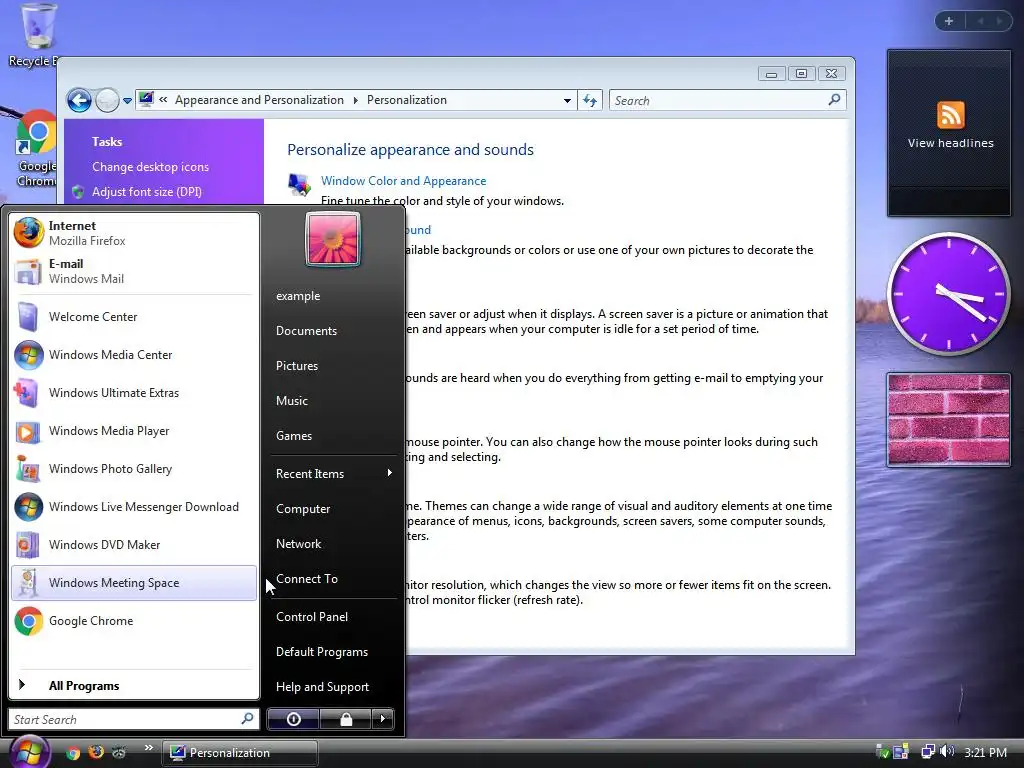This screenshot has width=1024, height=768.
Task: Click Windows Sidebar tray icon
Action: point(901,752)
